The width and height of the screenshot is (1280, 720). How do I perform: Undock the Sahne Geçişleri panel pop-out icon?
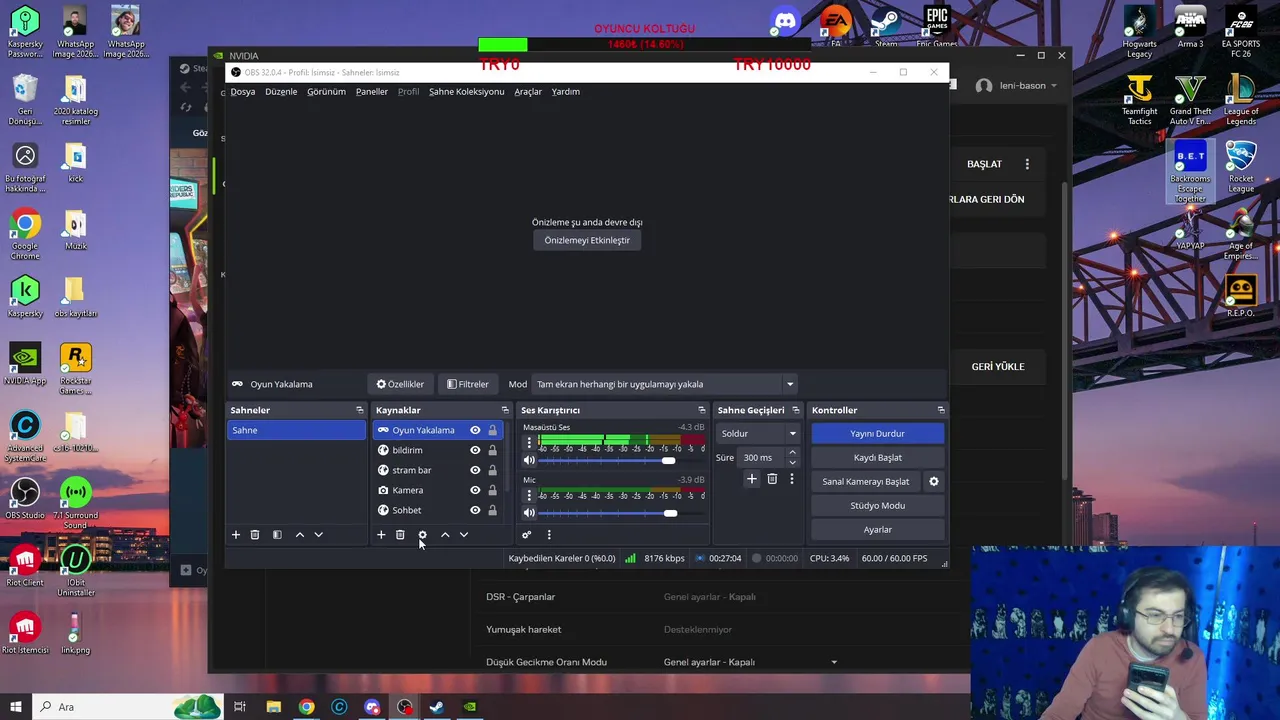[x=796, y=410]
